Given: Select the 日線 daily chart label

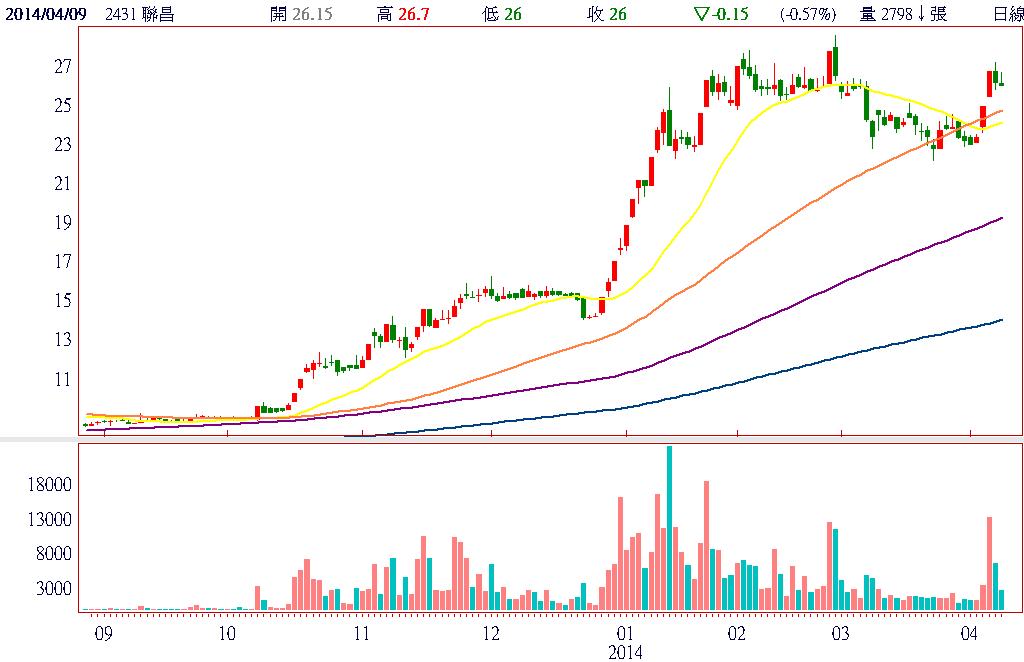Looking at the screenshot, I should [x=1007, y=14].
